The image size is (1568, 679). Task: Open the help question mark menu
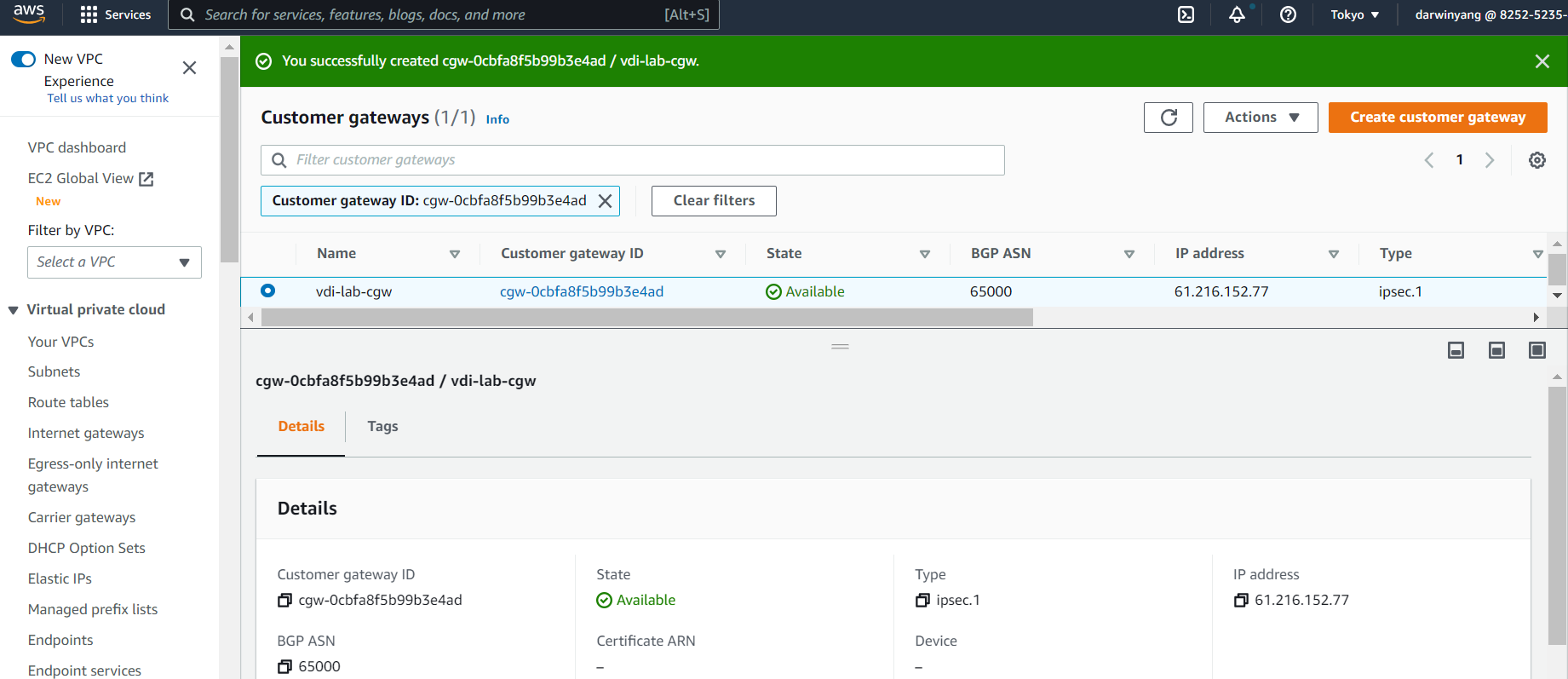coord(1288,14)
